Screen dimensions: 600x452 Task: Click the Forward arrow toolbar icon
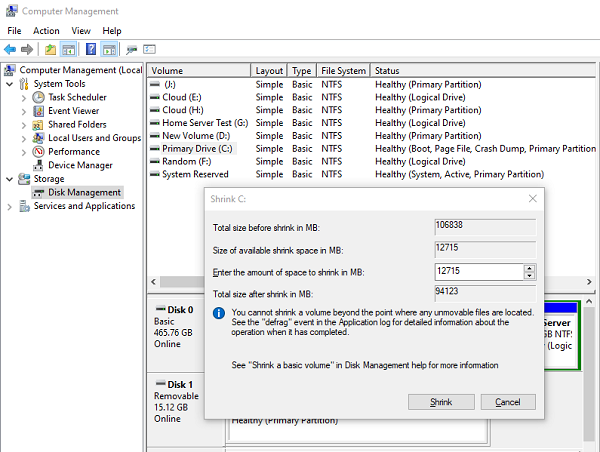[x=27, y=49]
